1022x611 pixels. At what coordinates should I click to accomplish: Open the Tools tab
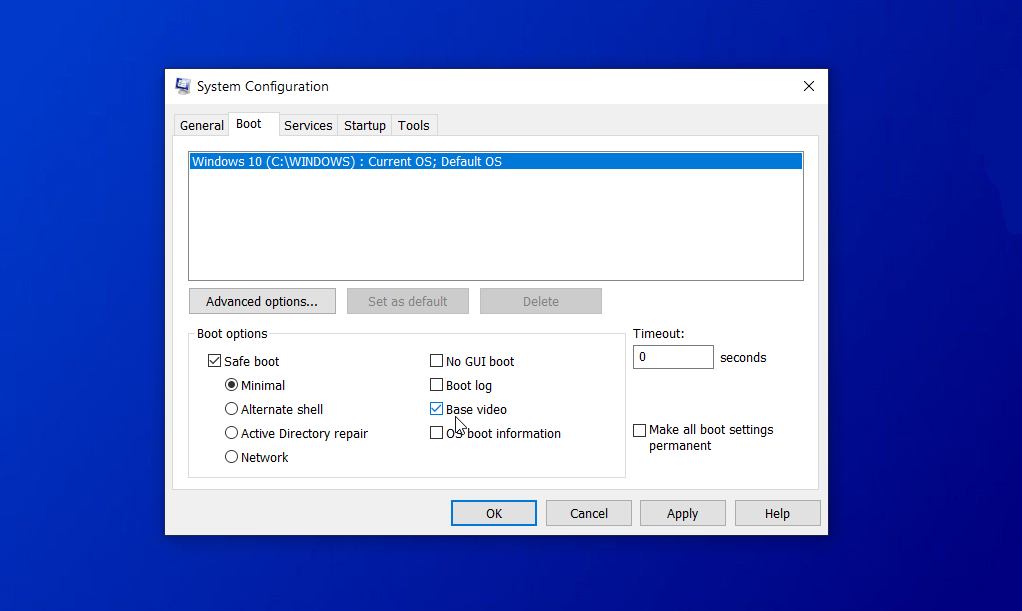coord(414,125)
